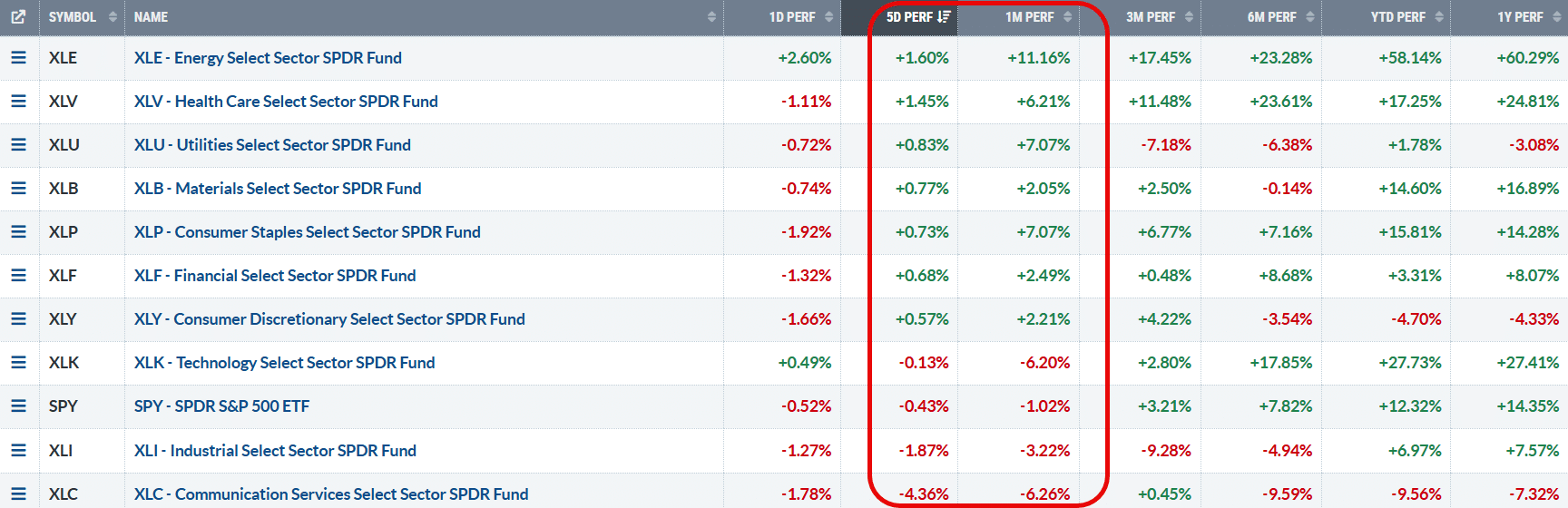Sort by the SYMBOL column header
The image size is (1568, 508).
[x=82, y=17]
